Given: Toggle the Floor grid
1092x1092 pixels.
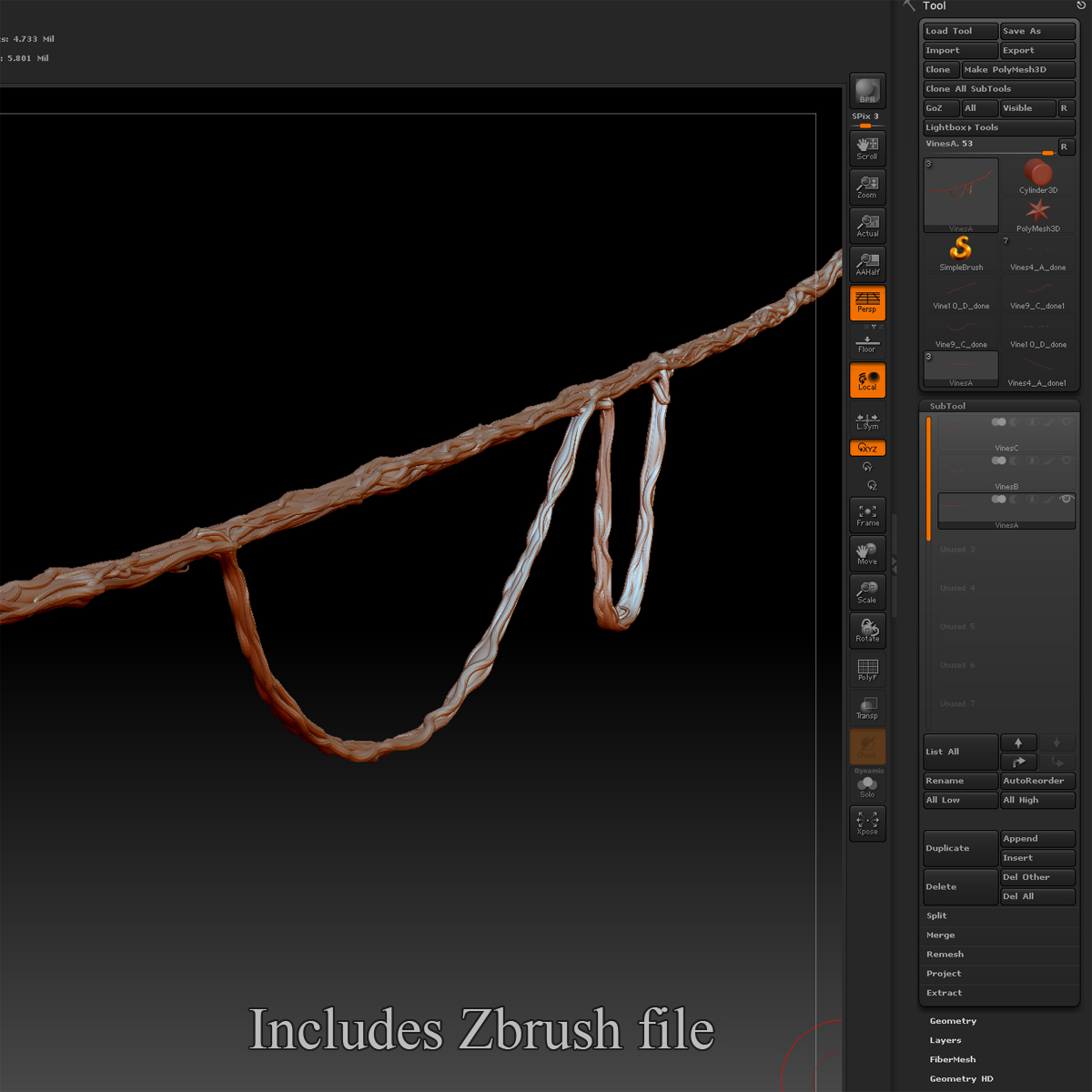Looking at the screenshot, I should coord(867,345).
